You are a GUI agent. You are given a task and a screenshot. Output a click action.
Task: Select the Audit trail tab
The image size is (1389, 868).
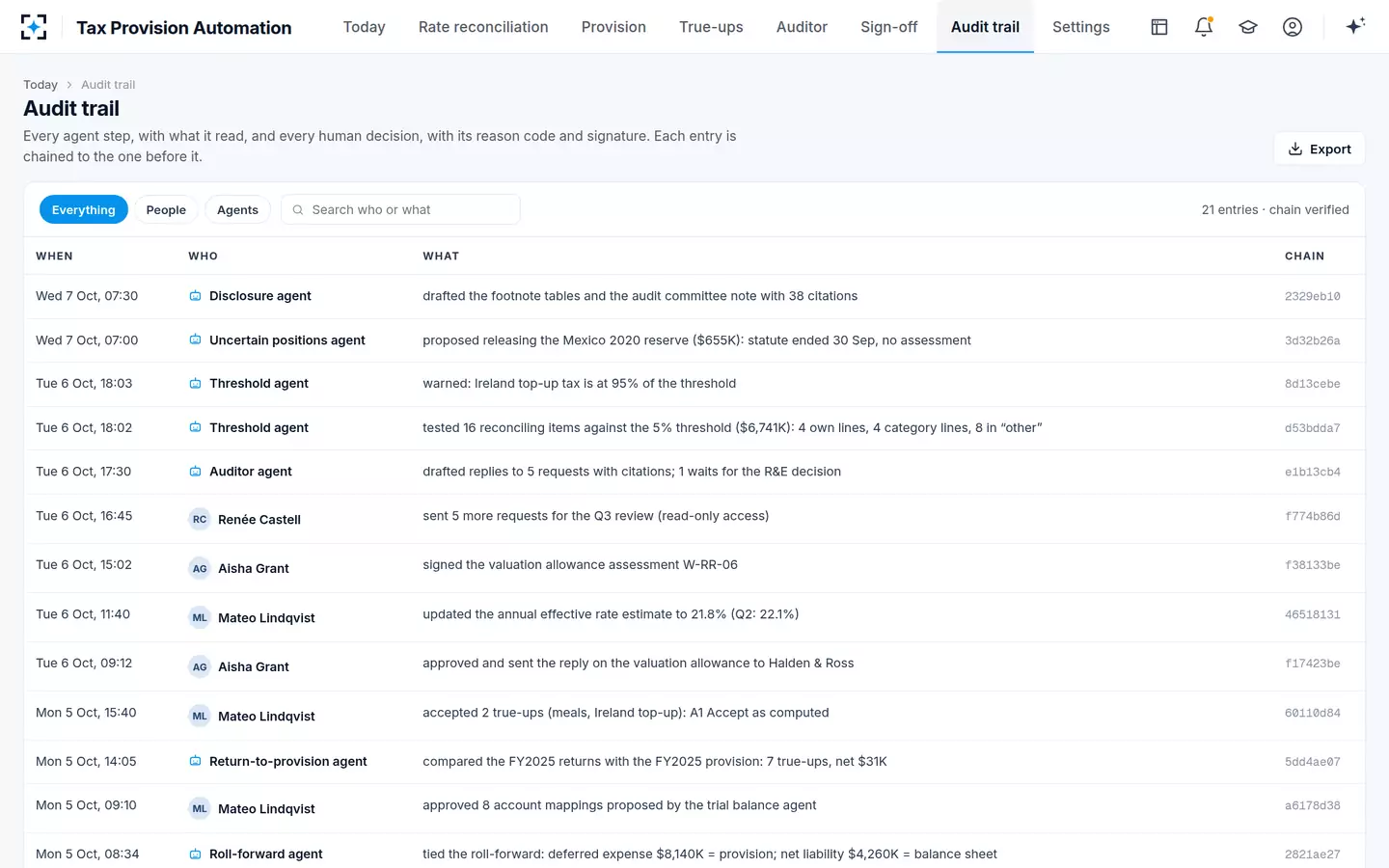click(x=985, y=27)
